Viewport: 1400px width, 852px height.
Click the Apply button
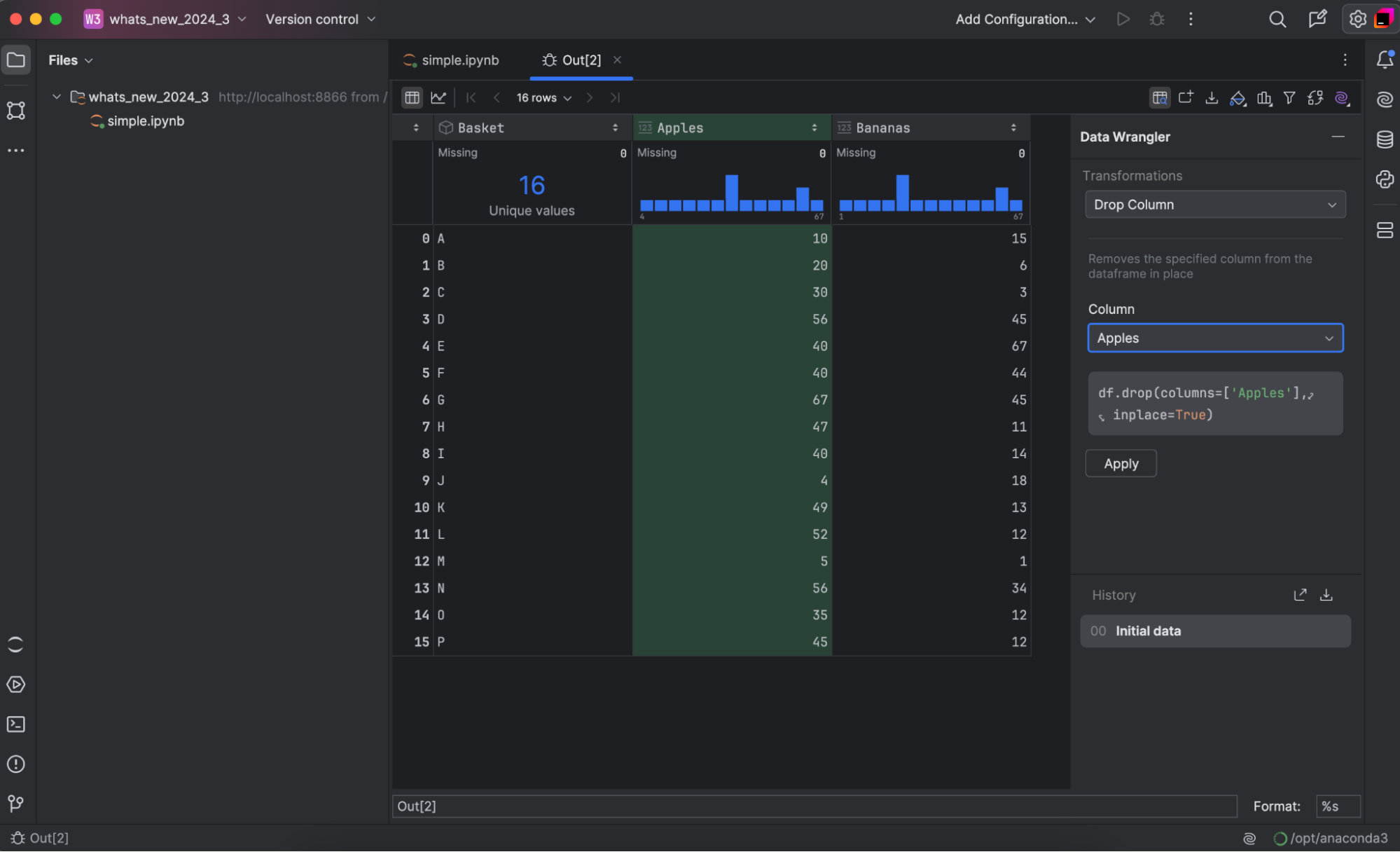tap(1121, 464)
